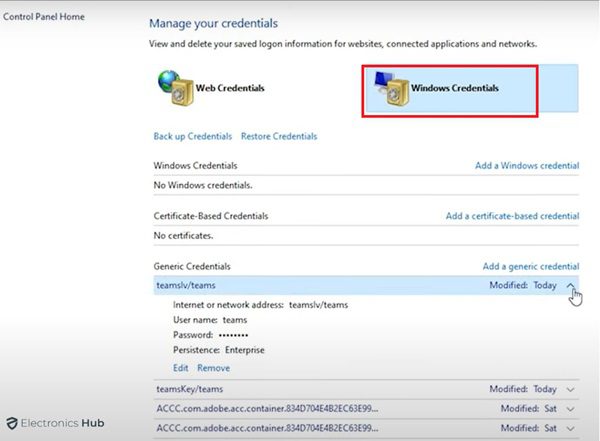Click Modified Today on teamslv/teams row
The height and width of the screenshot is (441, 600).
coord(523,285)
